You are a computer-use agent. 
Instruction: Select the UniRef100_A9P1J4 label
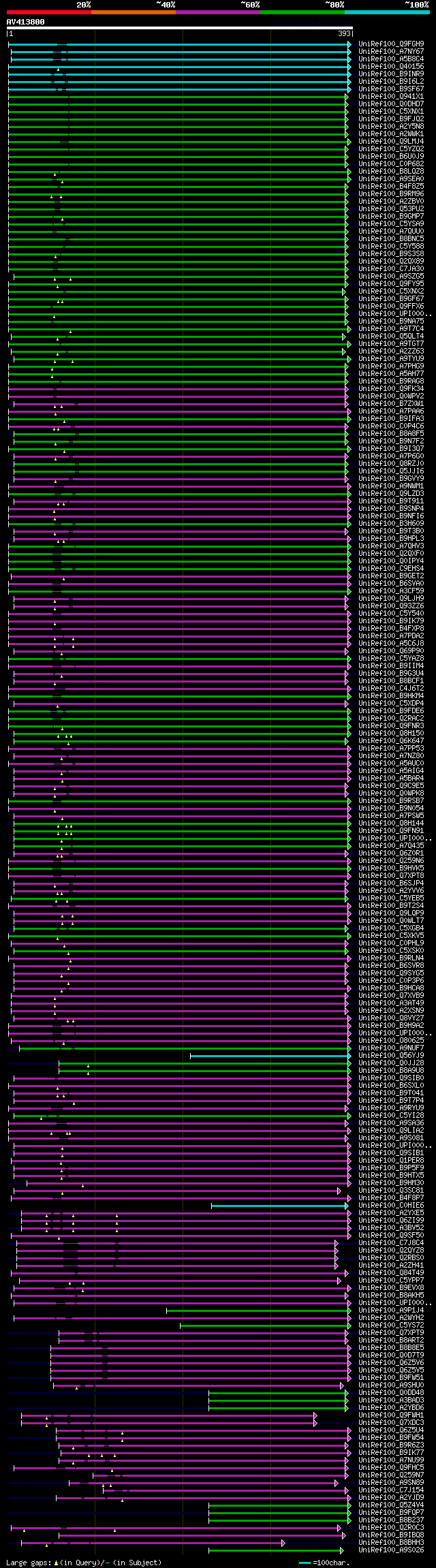pos(391,1311)
